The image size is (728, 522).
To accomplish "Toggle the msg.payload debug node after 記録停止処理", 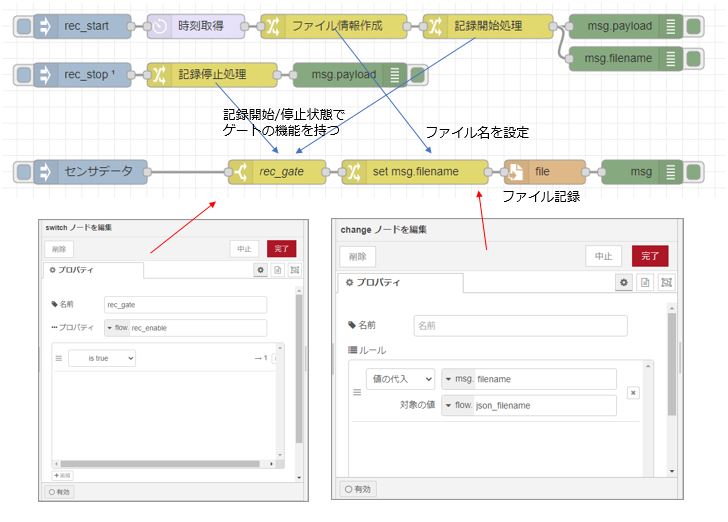I will [417, 74].
